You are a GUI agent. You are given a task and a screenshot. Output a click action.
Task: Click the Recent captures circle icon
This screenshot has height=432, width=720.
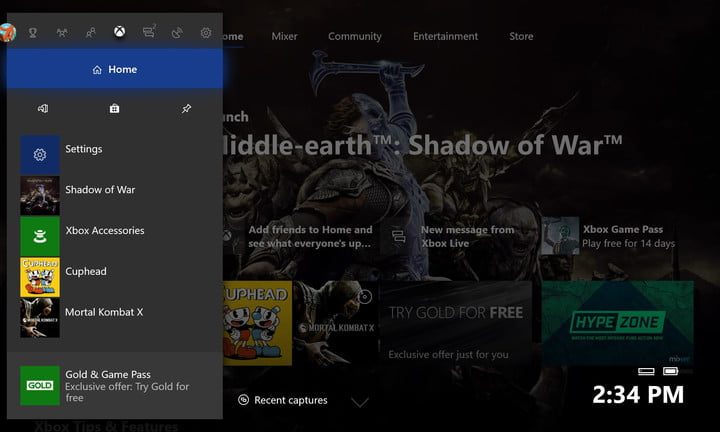(x=243, y=400)
